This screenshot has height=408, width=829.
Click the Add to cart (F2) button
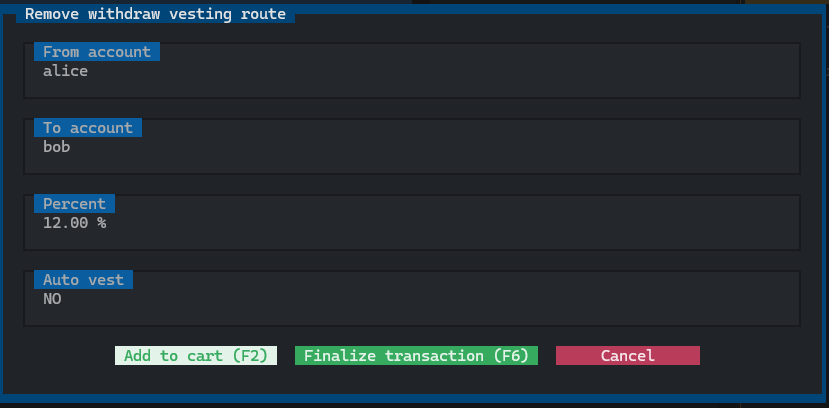pyautogui.click(x=196, y=356)
